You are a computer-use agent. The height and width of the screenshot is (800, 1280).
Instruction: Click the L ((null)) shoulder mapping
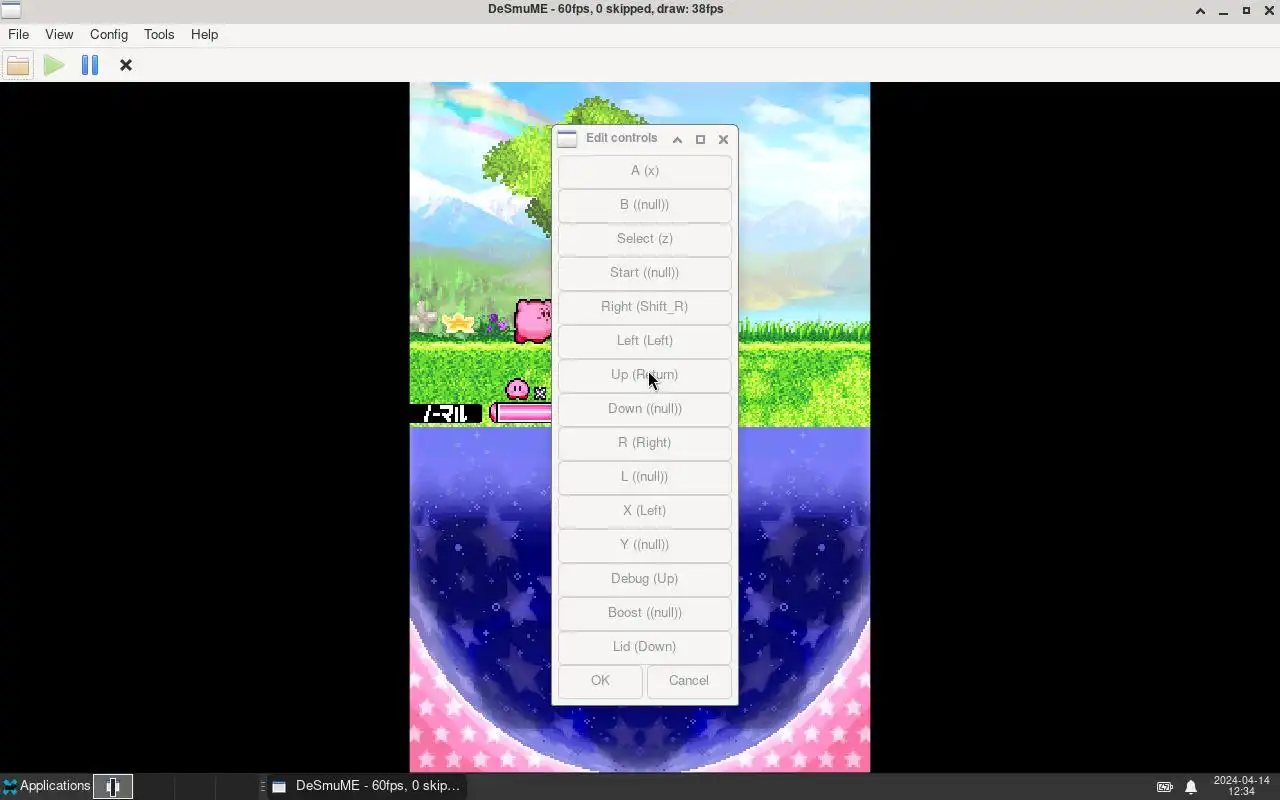coord(644,477)
